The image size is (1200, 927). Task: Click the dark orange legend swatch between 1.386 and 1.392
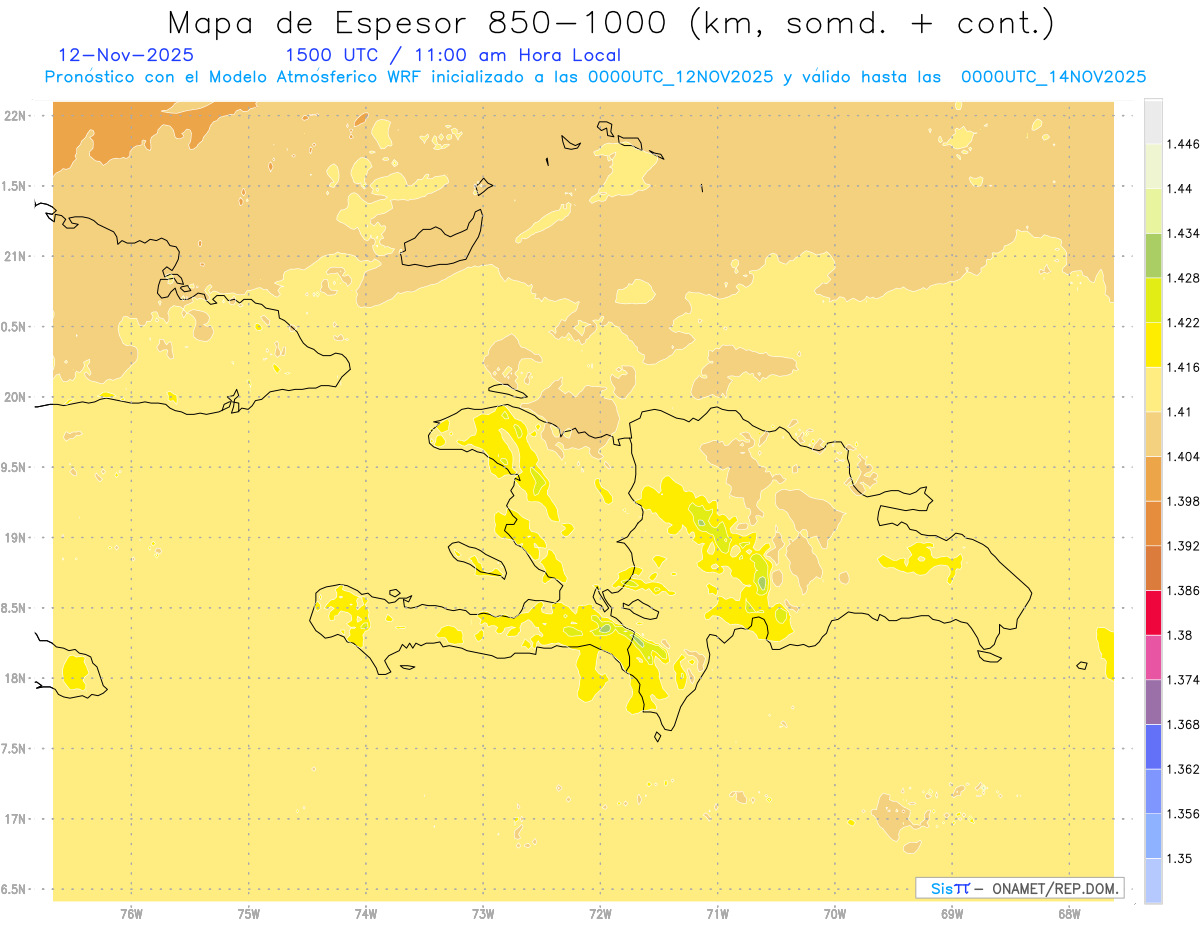click(x=1153, y=568)
